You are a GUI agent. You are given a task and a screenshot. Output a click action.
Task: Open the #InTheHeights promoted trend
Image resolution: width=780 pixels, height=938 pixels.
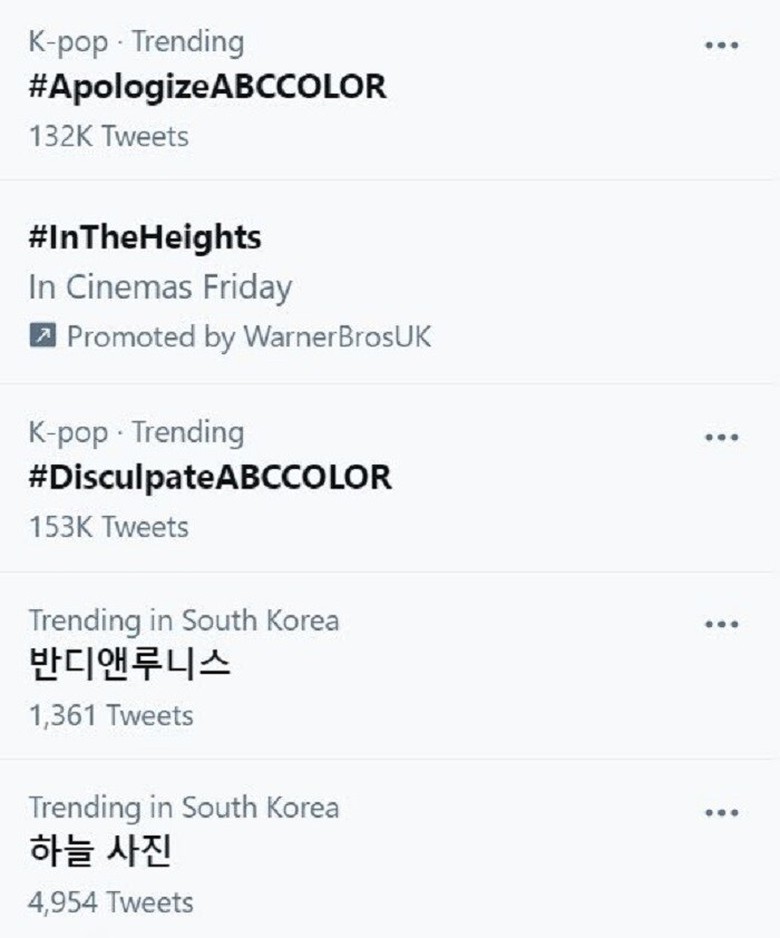pos(145,238)
